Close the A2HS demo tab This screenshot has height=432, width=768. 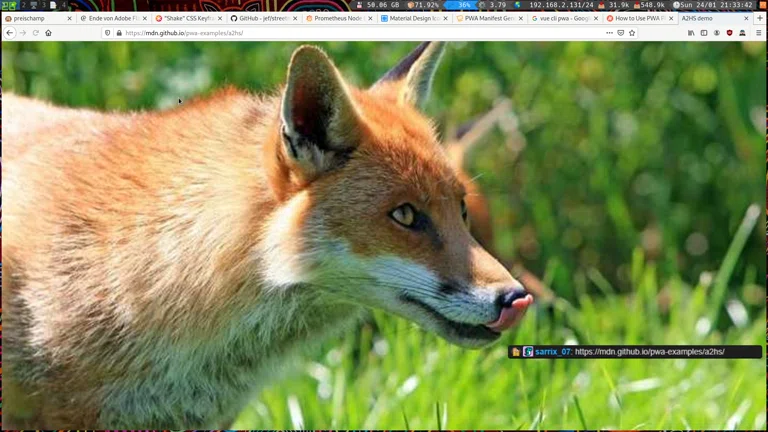coord(746,18)
